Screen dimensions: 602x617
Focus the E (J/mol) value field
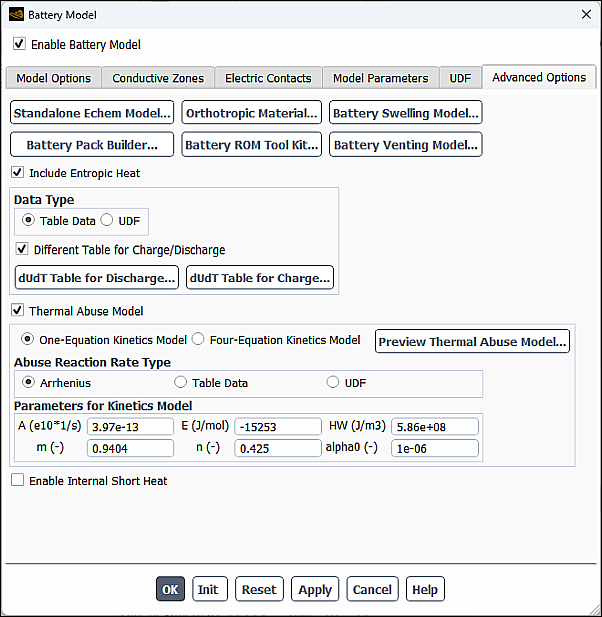click(x=278, y=427)
